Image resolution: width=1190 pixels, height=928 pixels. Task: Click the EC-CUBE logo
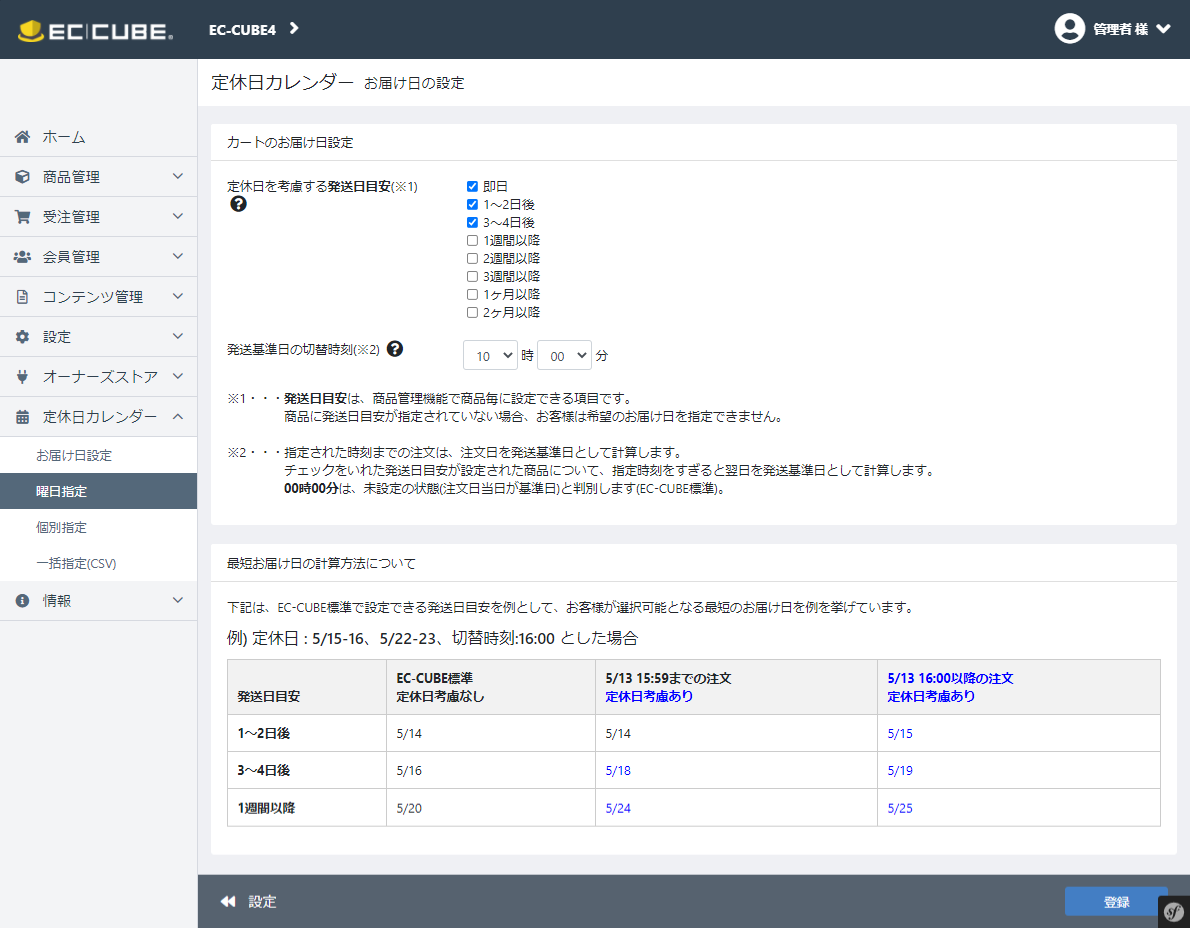(x=95, y=30)
